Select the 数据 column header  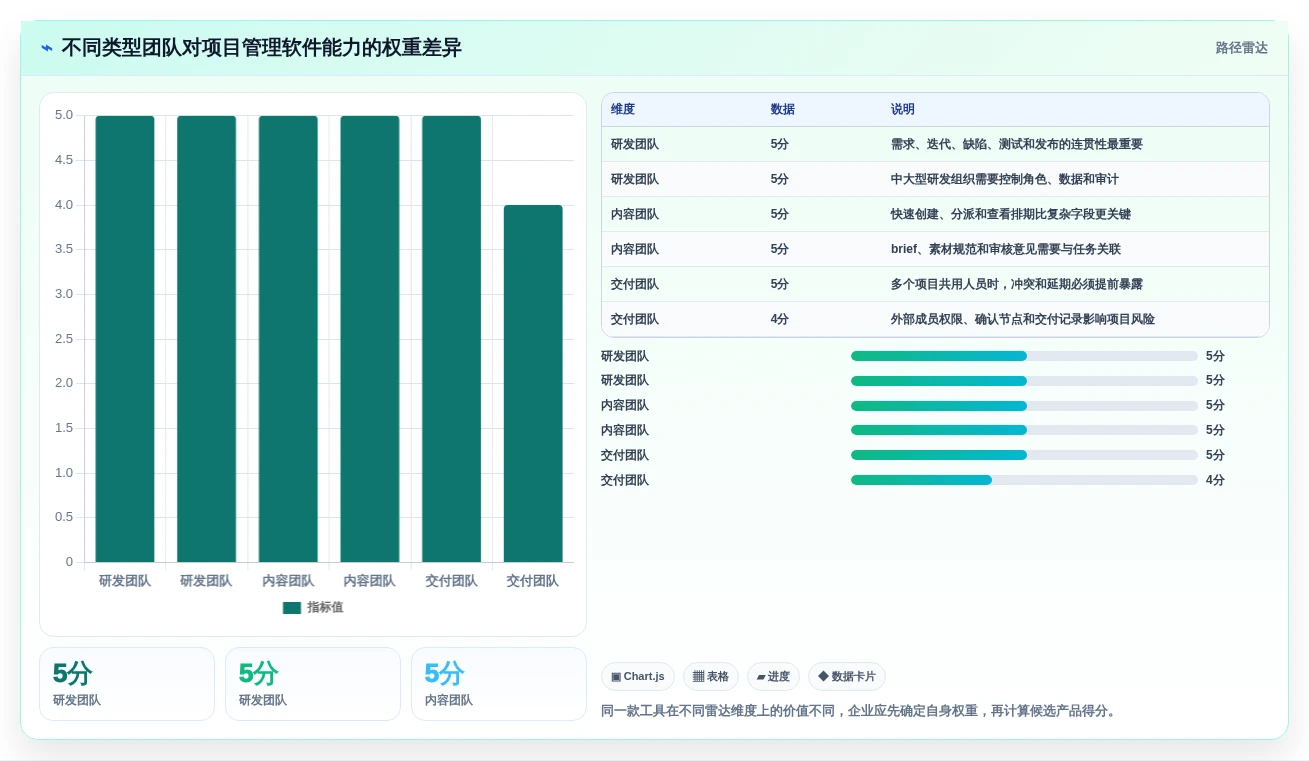[x=783, y=109]
